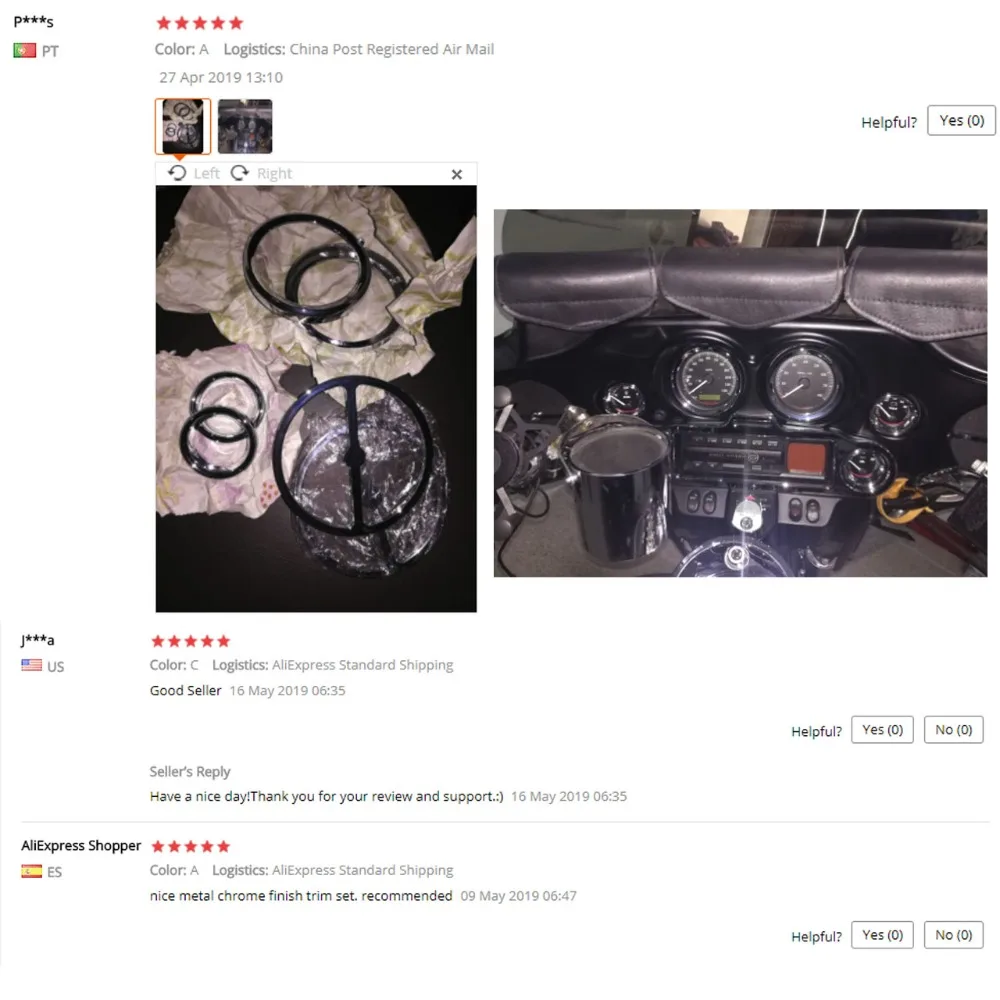Vote Yes (0) on AliExpress Shopper's review

point(882,935)
